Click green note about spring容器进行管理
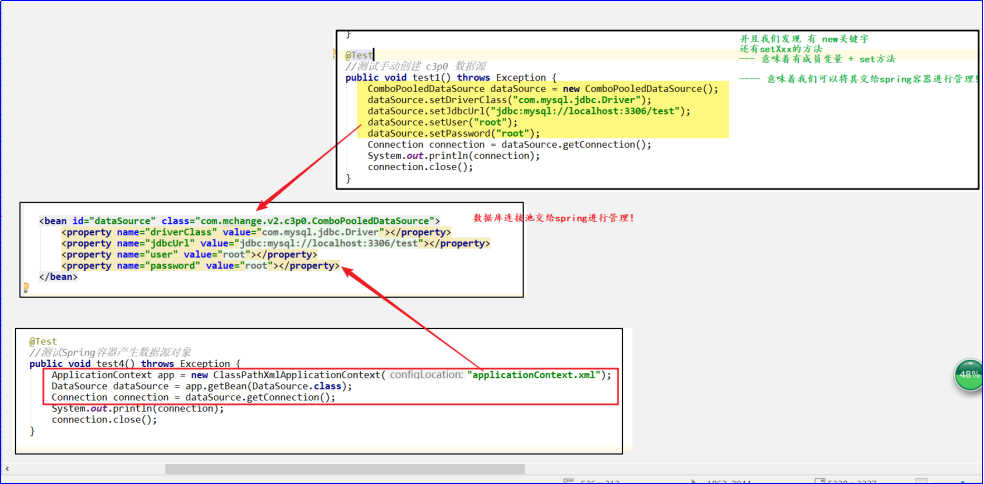The width and height of the screenshot is (984, 484). (x=859, y=79)
